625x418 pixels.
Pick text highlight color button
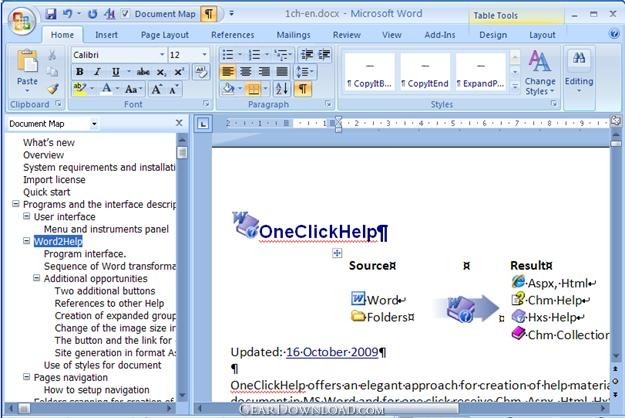(x=80, y=88)
